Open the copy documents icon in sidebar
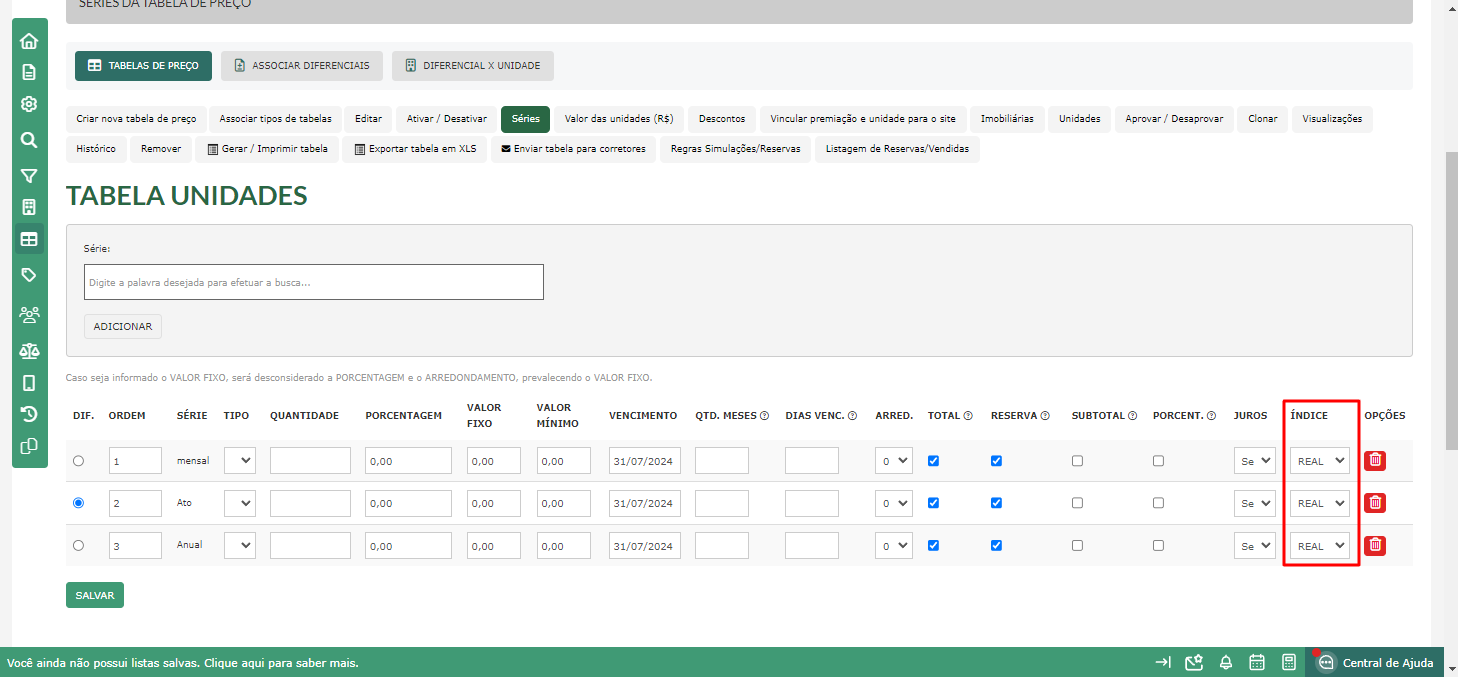Screen dimensions: 1458x677 (x=29, y=446)
